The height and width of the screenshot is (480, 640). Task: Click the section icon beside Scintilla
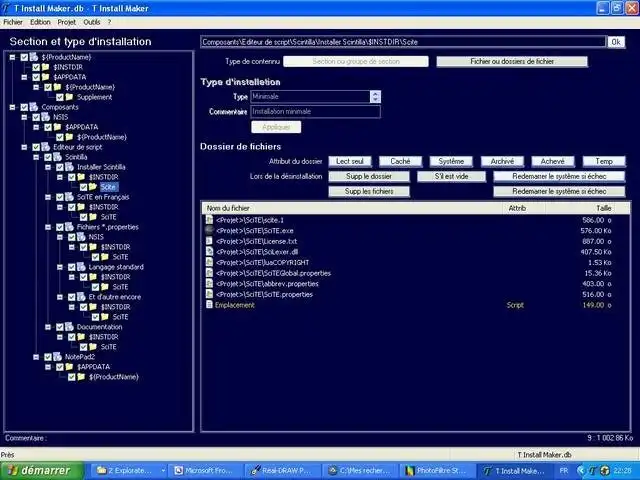tap(58, 157)
